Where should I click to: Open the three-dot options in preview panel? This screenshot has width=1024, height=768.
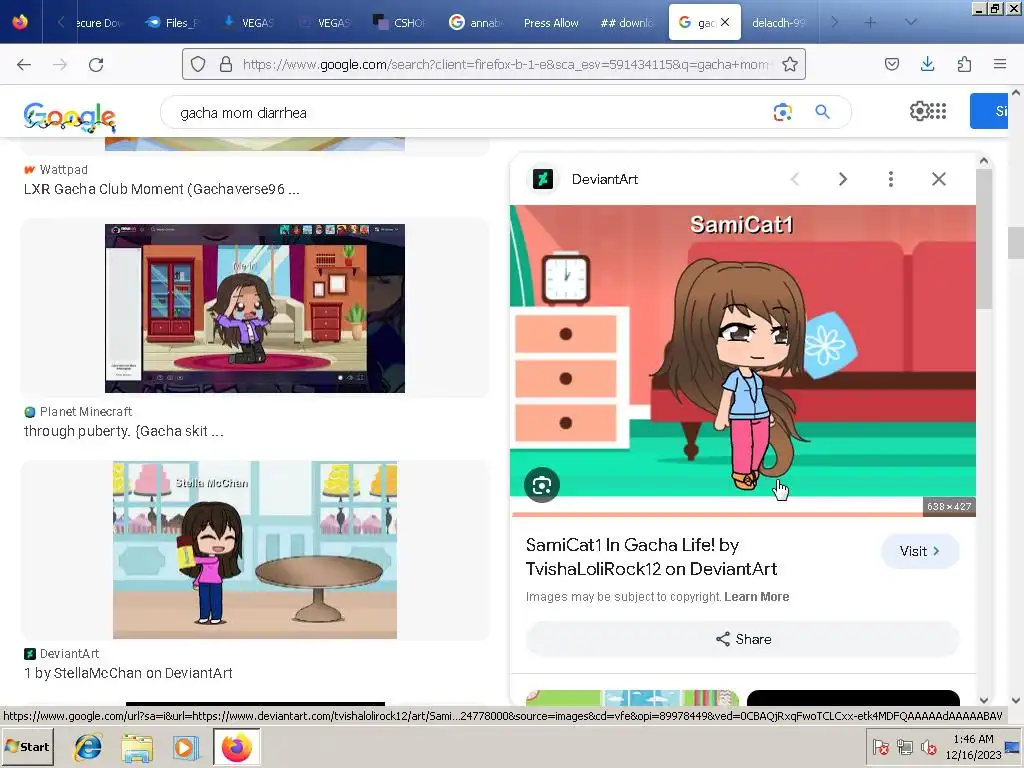pos(891,179)
